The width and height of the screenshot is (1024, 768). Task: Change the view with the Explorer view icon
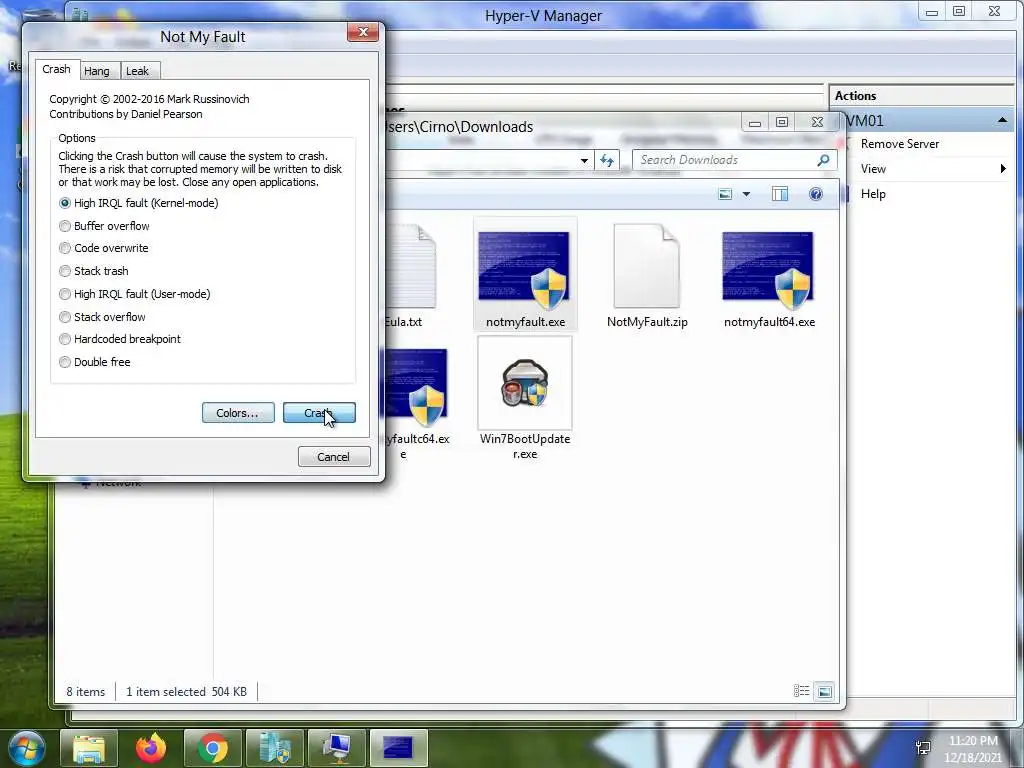click(725, 194)
